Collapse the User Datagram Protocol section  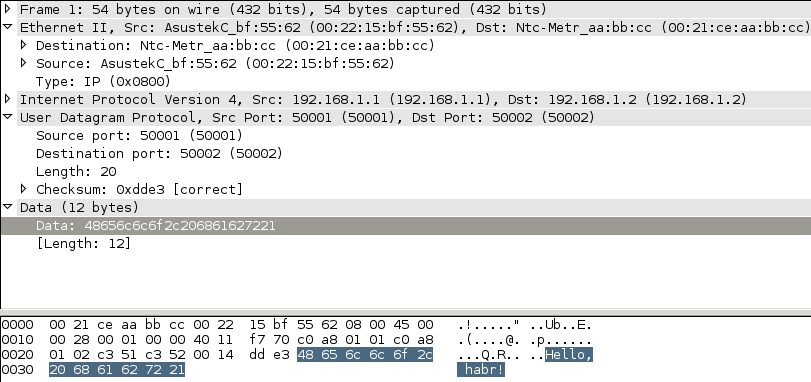click(x=7, y=117)
